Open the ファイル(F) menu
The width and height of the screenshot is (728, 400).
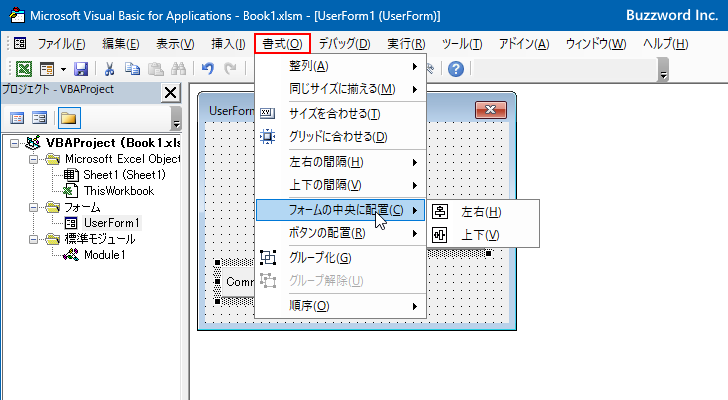click(61, 44)
